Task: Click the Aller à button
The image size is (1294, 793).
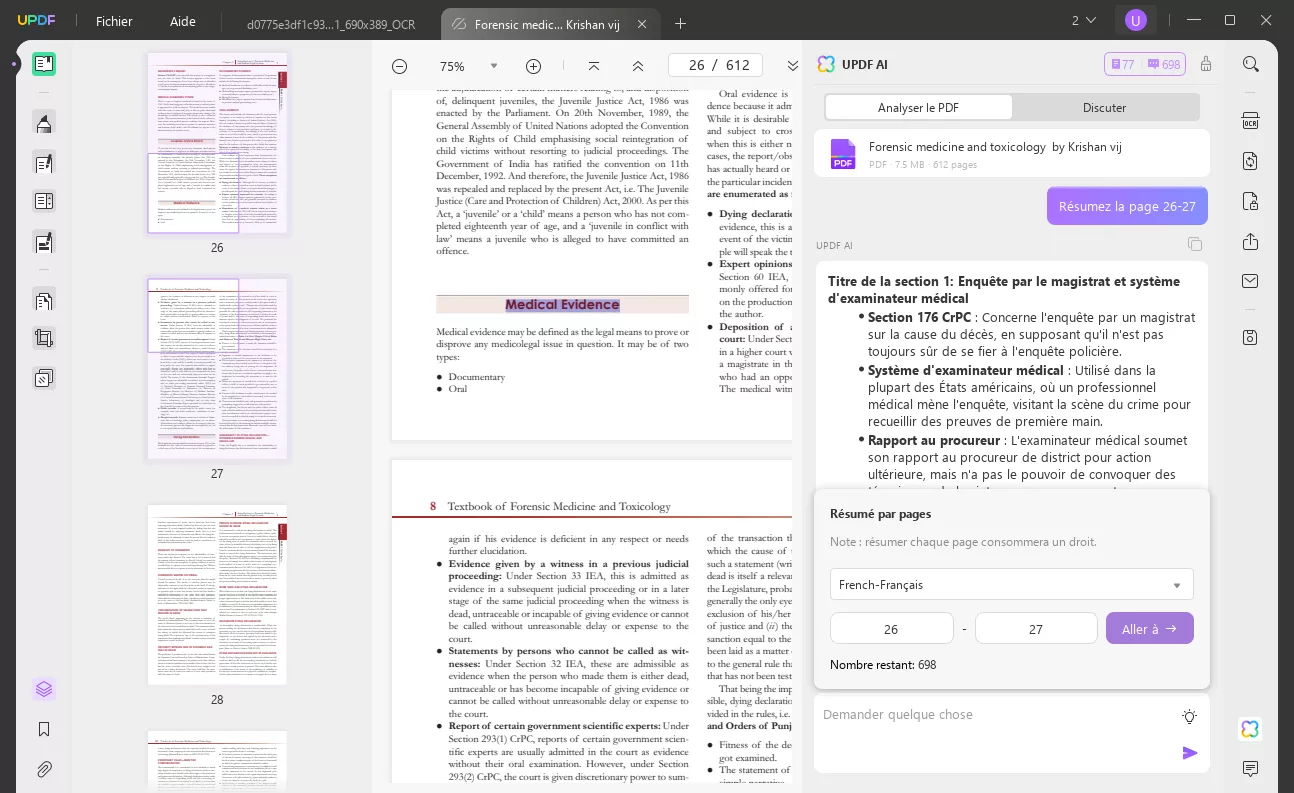Action: [1149, 628]
